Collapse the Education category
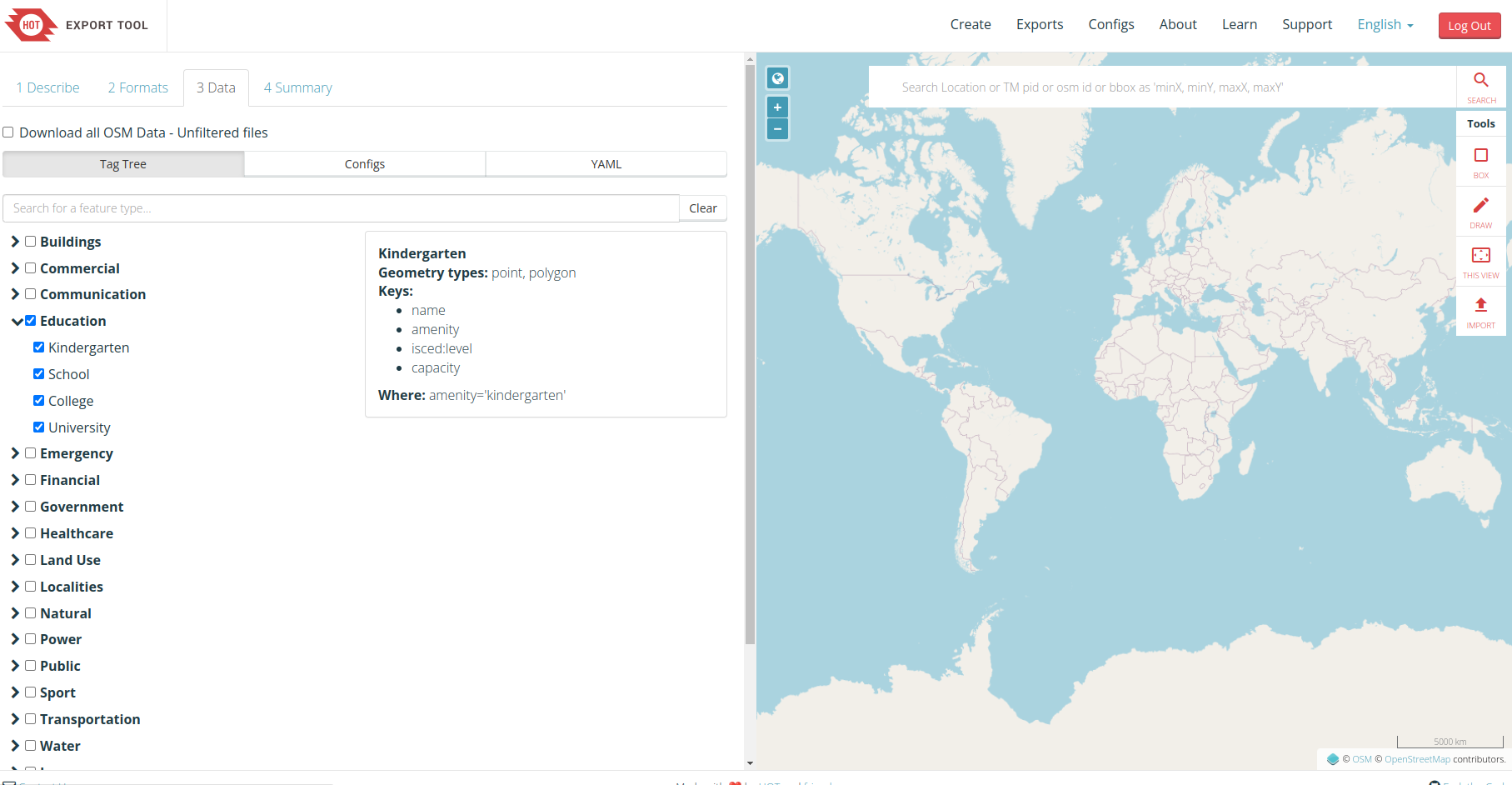The image size is (1512, 785). (16, 322)
